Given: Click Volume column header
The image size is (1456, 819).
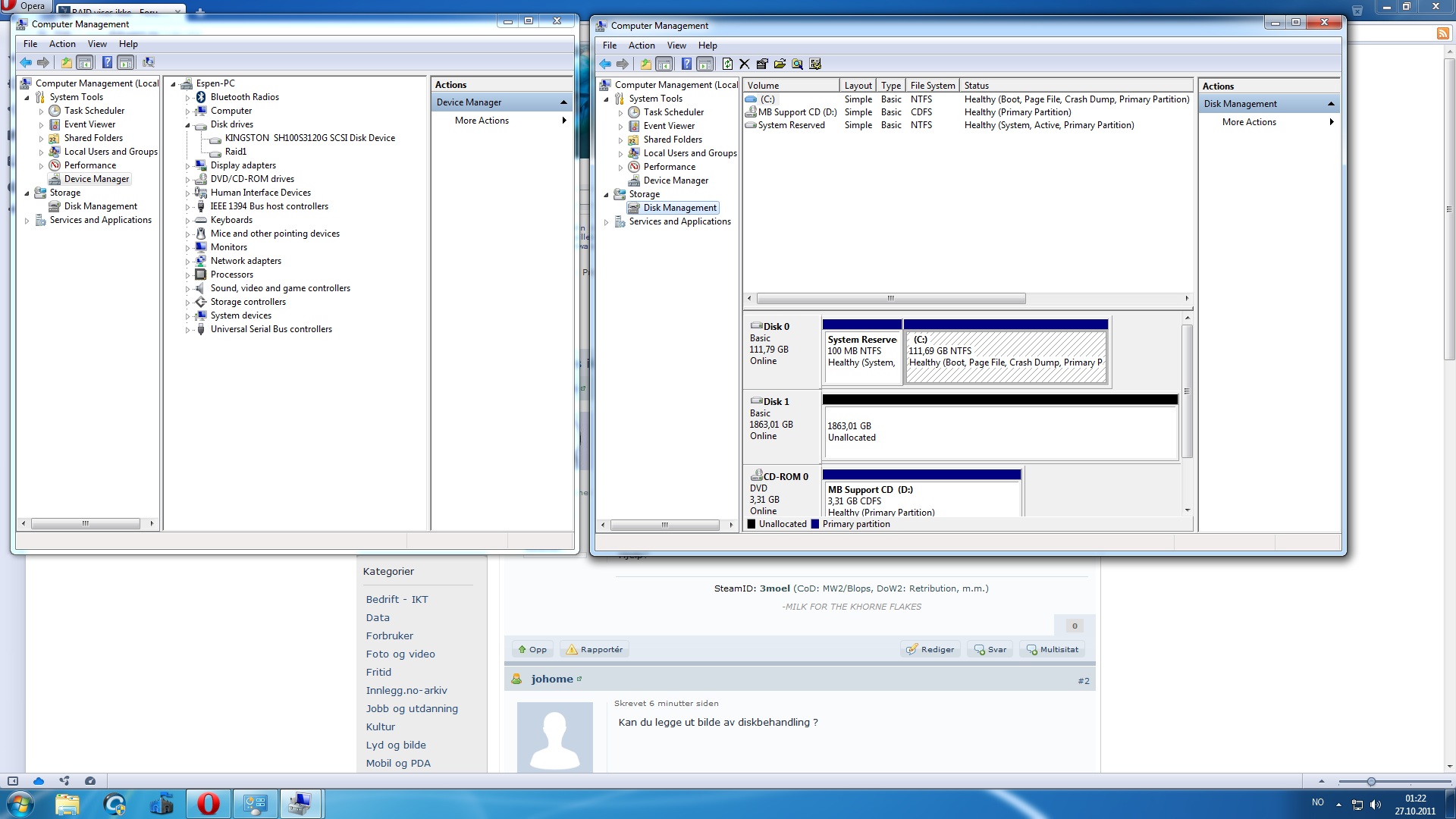Looking at the screenshot, I should click(792, 86).
